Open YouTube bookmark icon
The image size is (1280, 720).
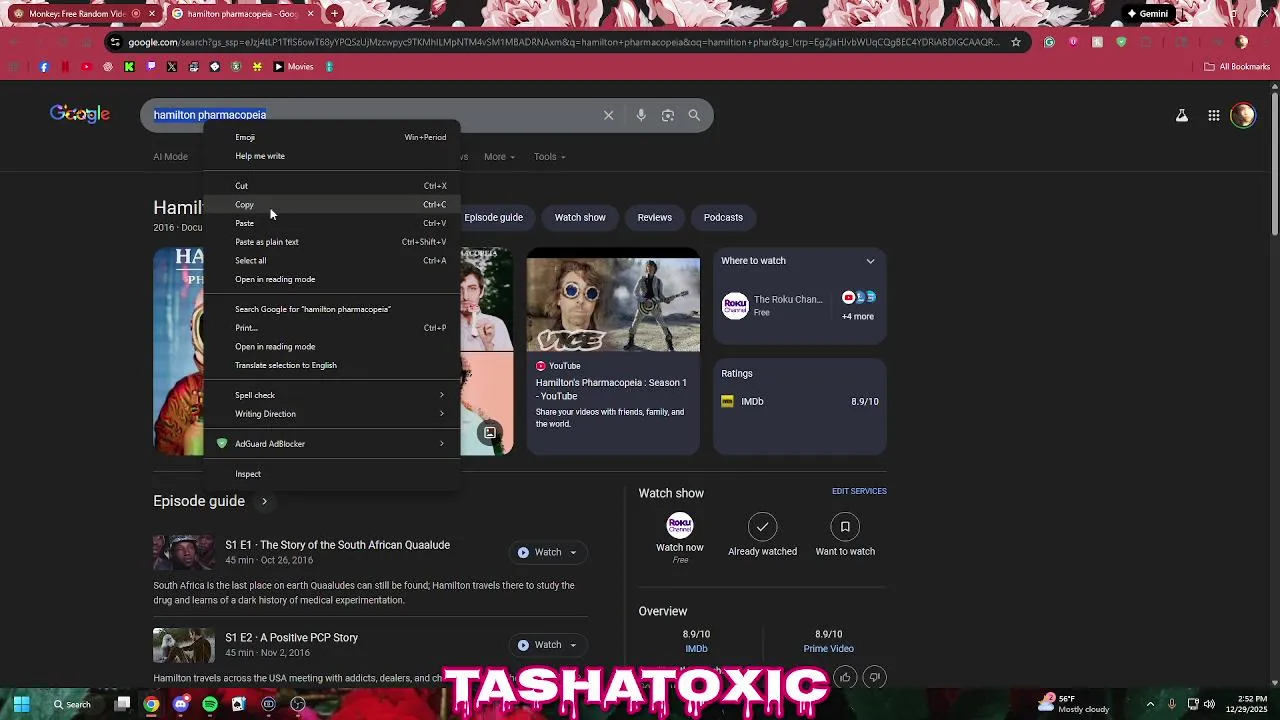click(x=86, y=67)
